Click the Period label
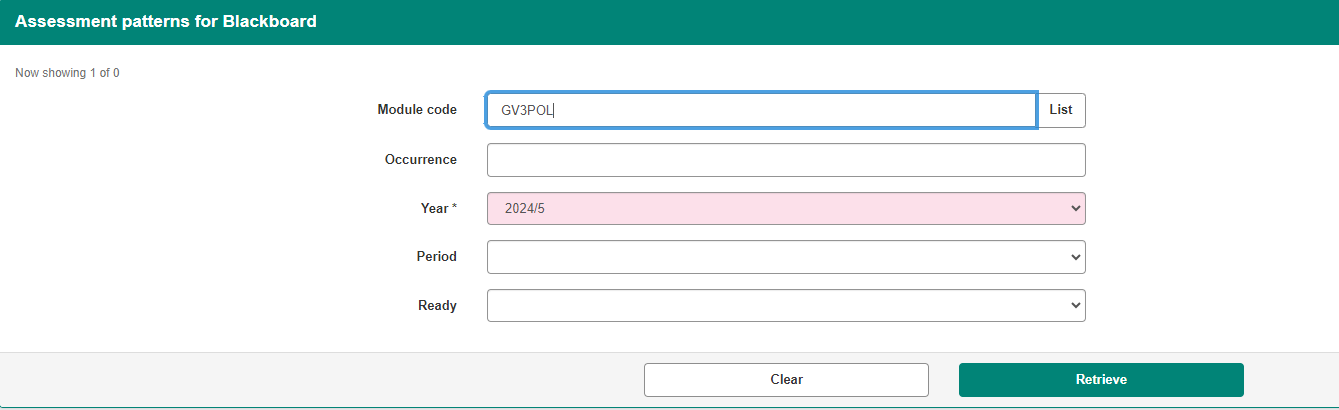 437,257
